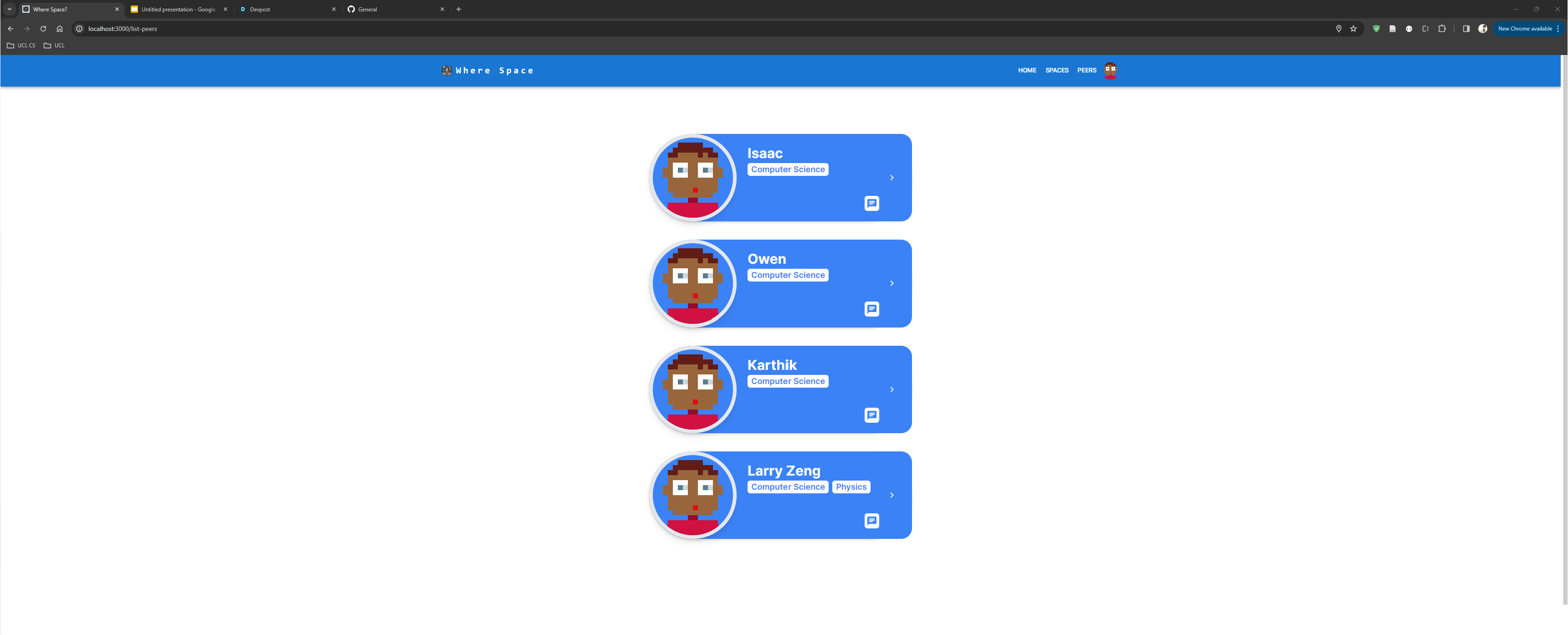Open the tab search dropdown arrow

[x=10, y=9]
